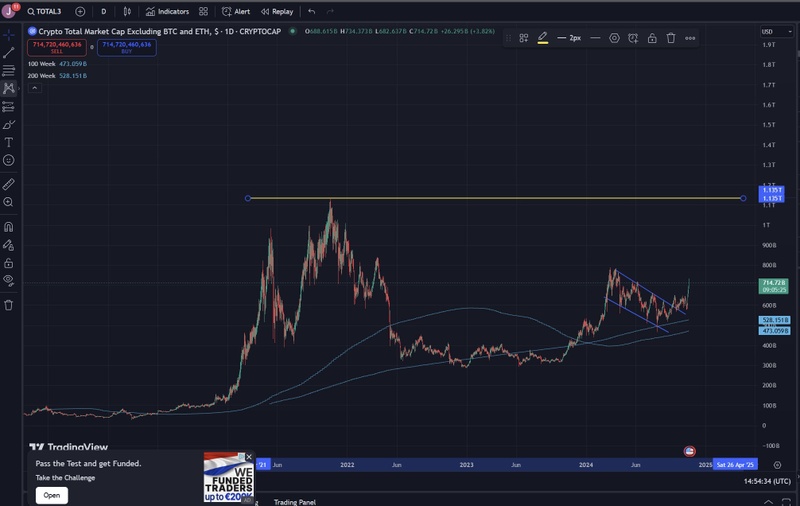Image resolution: width=800 pixels, height=506 pixels.
Task: Click the right anchor of yellow line
Action: pos(743,198)
